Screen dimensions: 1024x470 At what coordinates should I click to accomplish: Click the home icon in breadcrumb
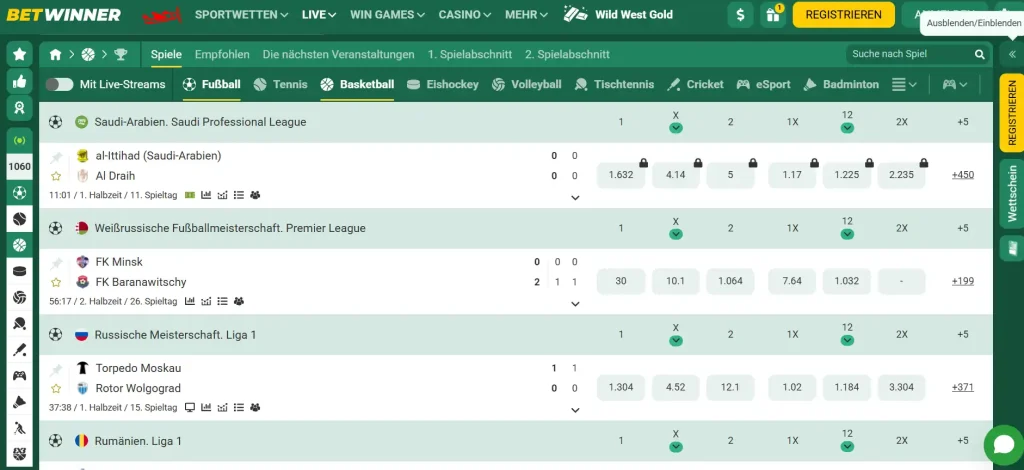click(x=56, y=55)
